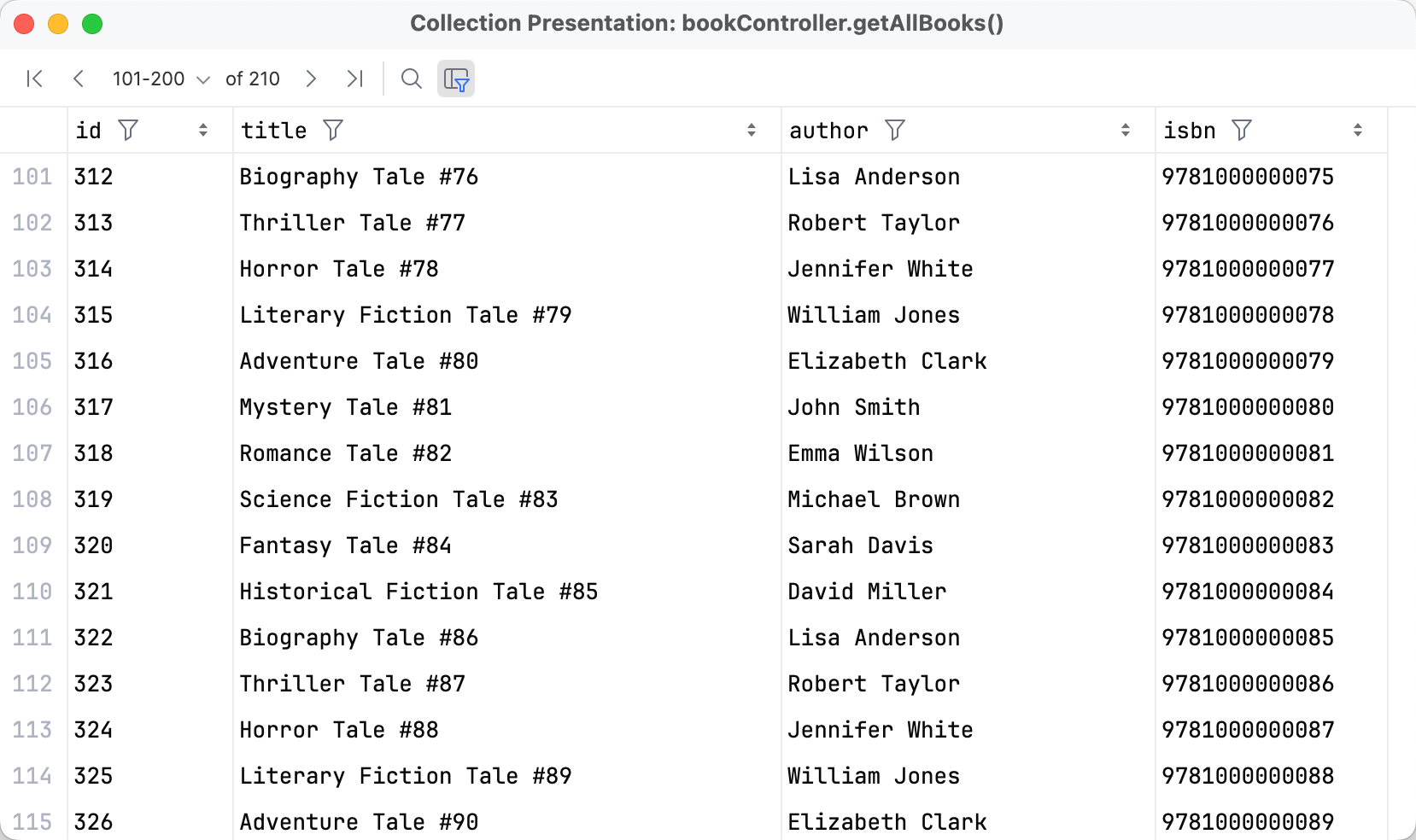1416x840 pixels.
Task: Open the filter funnel on the author column
Action: pyautogui.click(x=896, y=130)
